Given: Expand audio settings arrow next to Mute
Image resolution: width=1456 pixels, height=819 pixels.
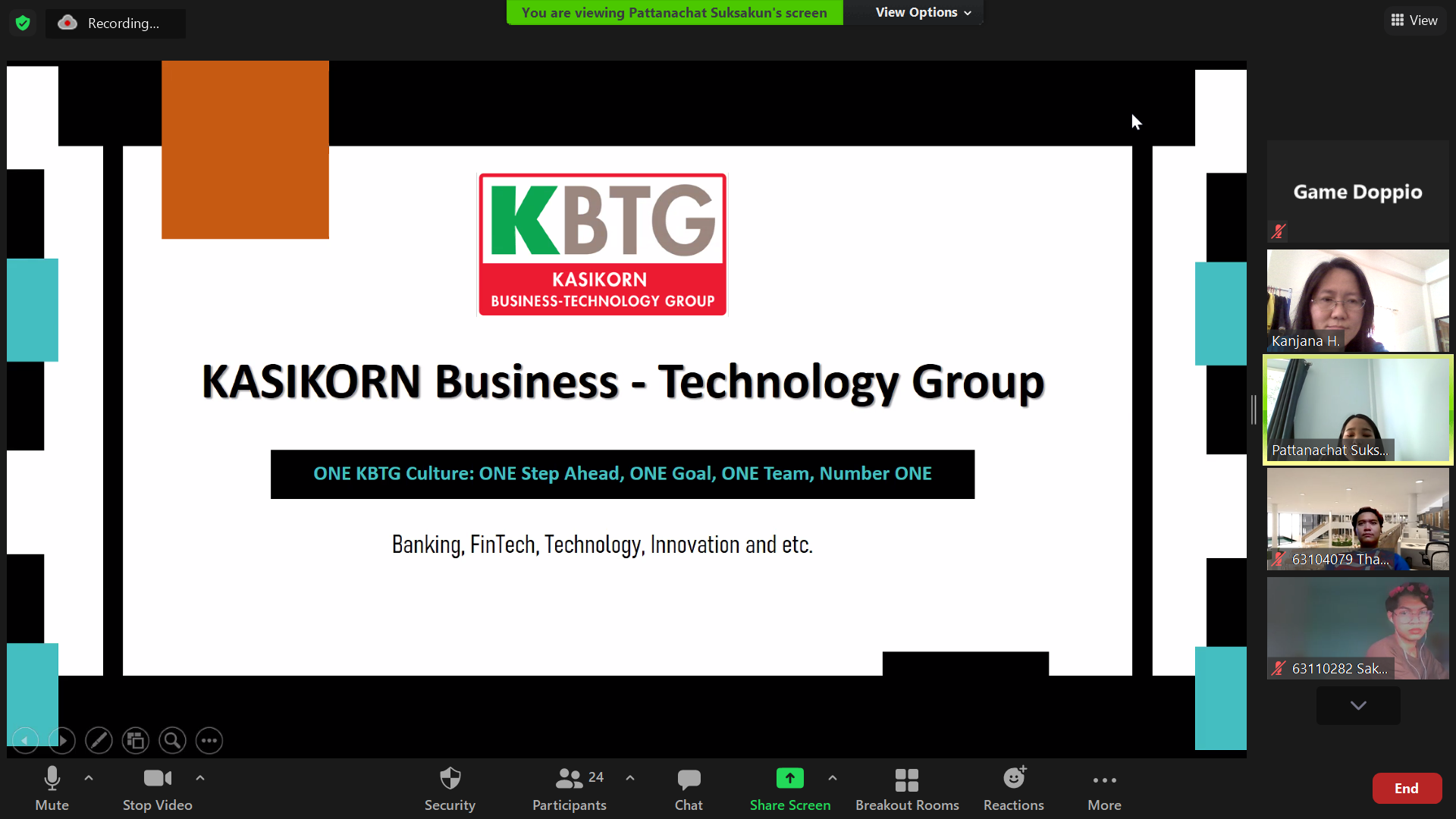Looking at the screenshot, I should point(89,778).
